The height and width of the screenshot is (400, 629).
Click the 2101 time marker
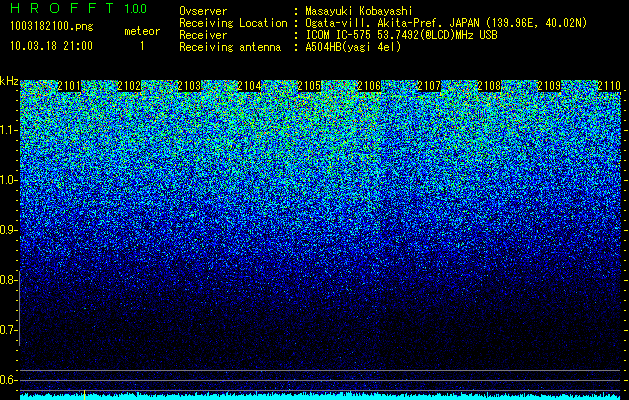click(69, 86)
